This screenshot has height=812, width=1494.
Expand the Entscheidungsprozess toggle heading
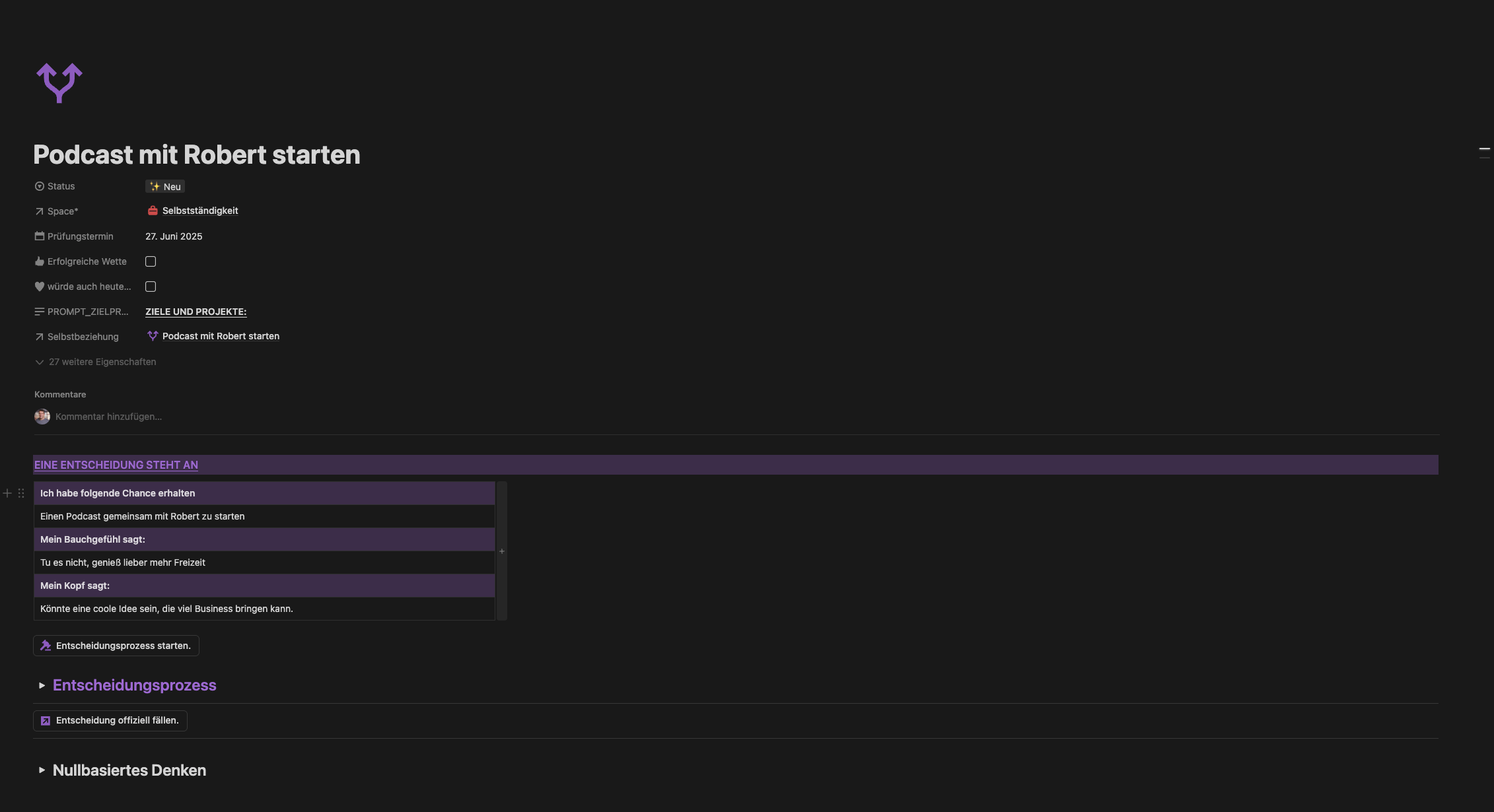[x=42, y=685]
